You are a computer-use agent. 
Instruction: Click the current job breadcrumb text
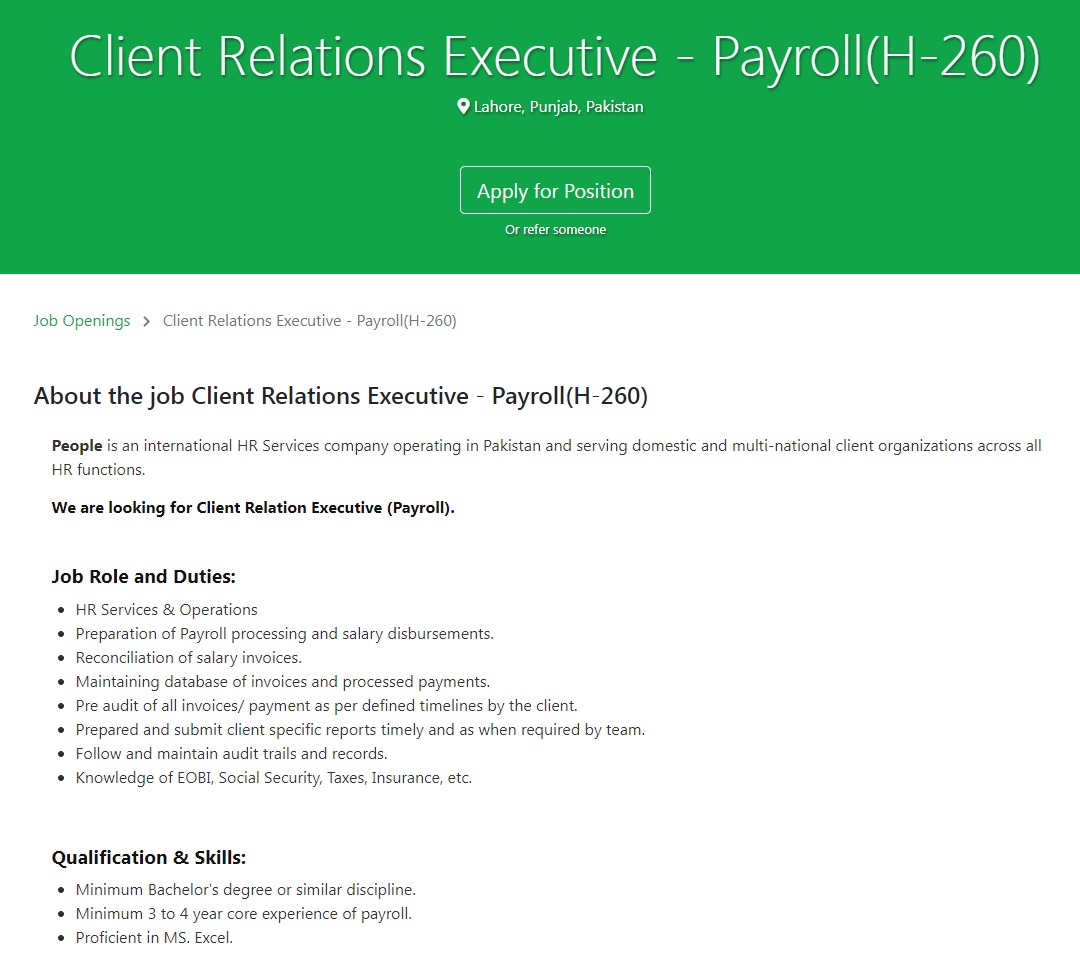[309, 321]
